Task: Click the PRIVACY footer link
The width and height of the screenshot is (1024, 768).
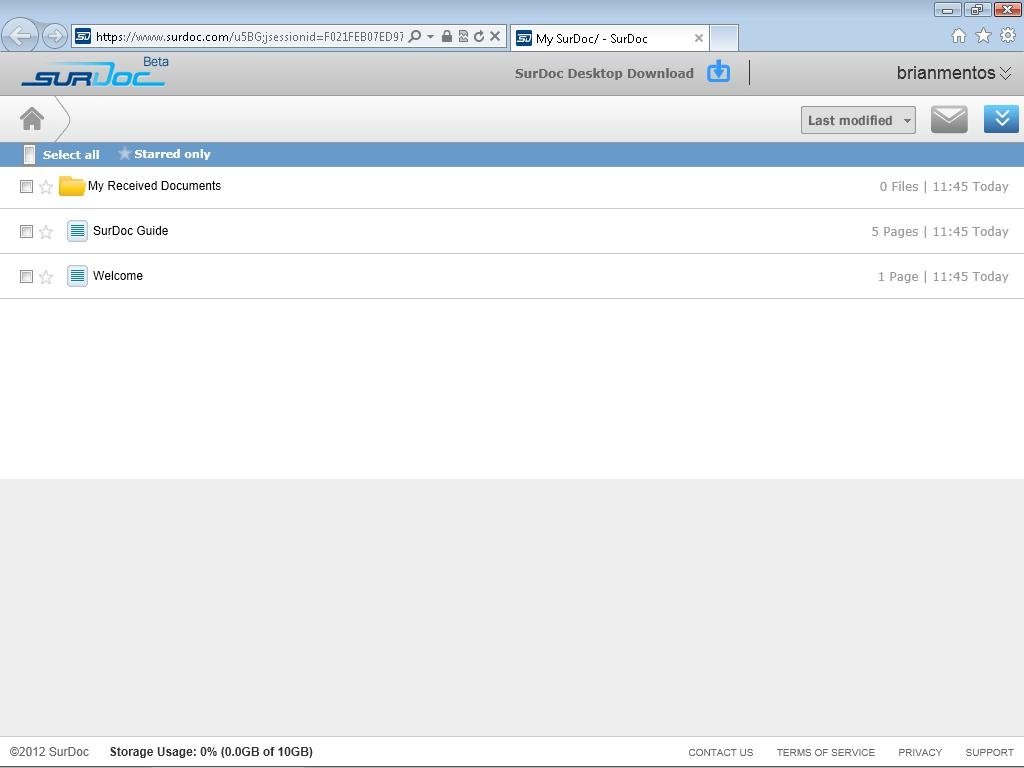Action: (x=920, y=752)
